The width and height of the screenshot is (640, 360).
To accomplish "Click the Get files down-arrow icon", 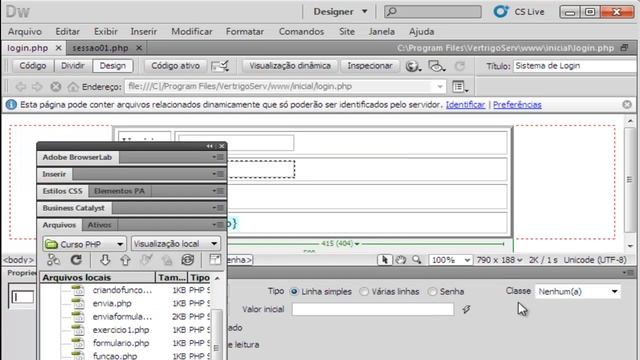I will click(x=105, y=260).
